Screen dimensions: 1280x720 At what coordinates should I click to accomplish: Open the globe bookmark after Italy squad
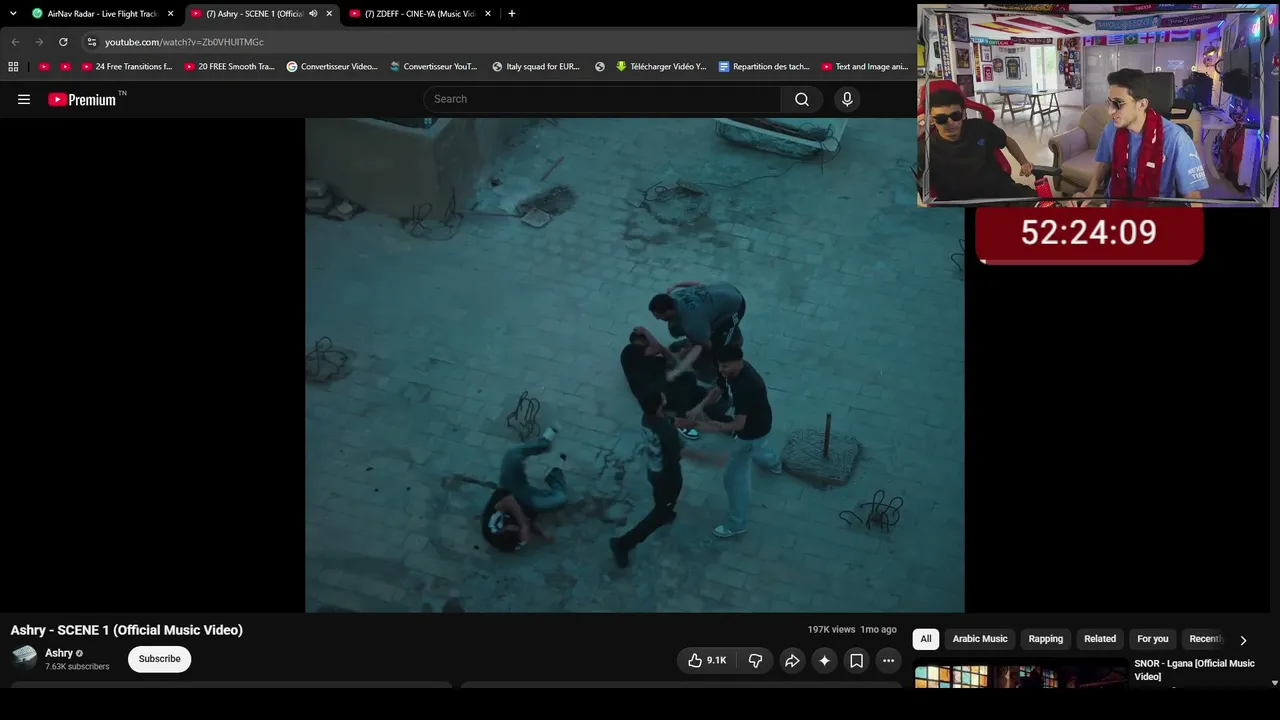(x=600, y=67)
